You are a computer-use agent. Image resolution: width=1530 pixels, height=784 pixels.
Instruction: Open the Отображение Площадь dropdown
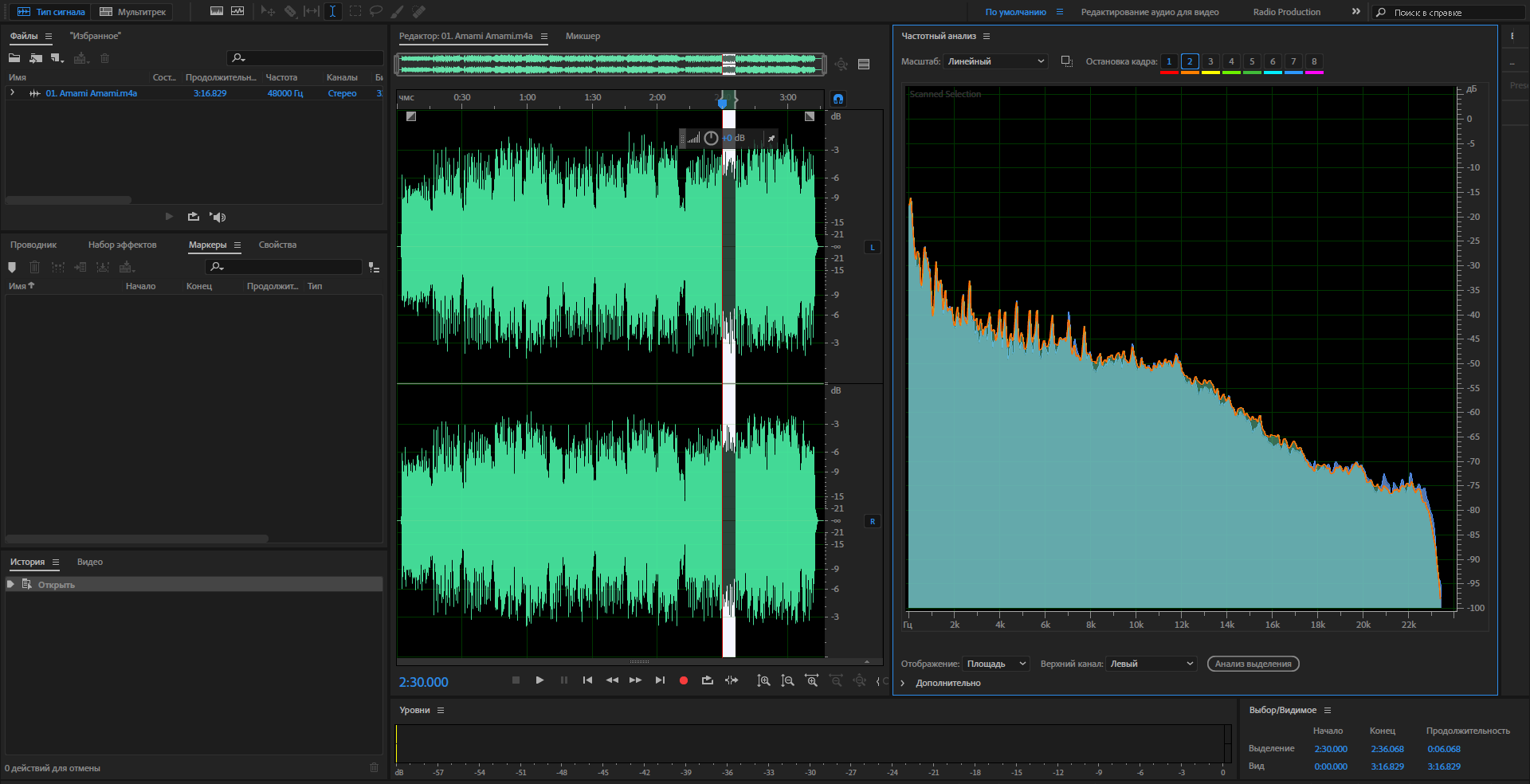pos(996,664)
